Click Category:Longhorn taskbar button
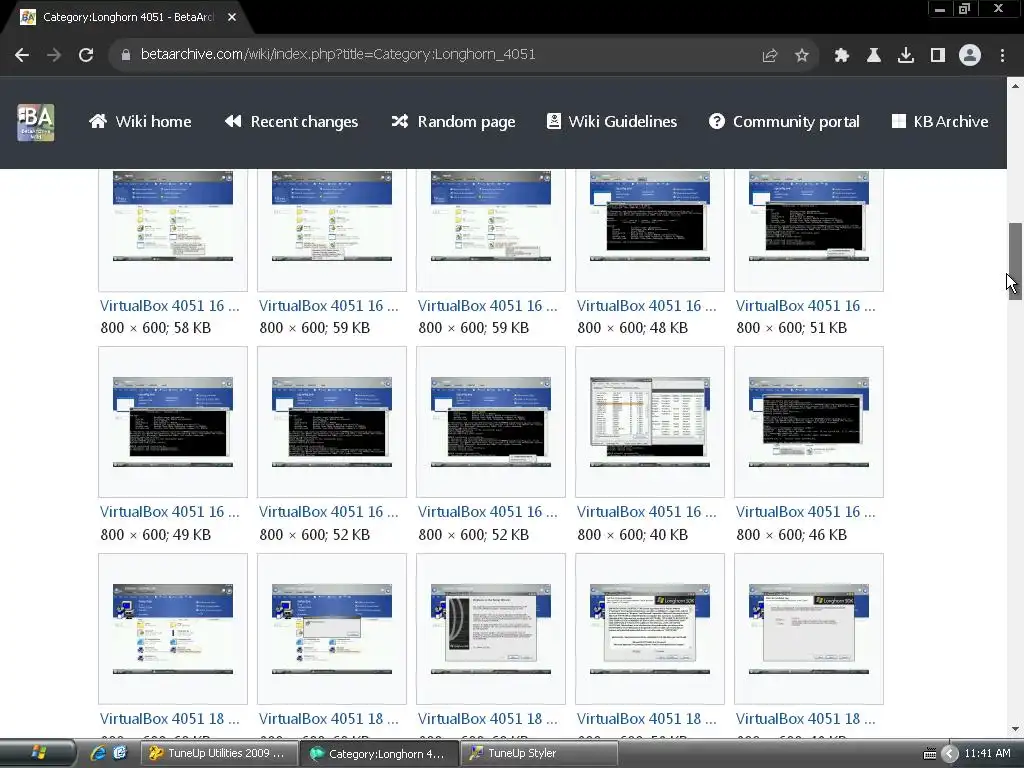1024x768 pixels. [x=379, y=754]
